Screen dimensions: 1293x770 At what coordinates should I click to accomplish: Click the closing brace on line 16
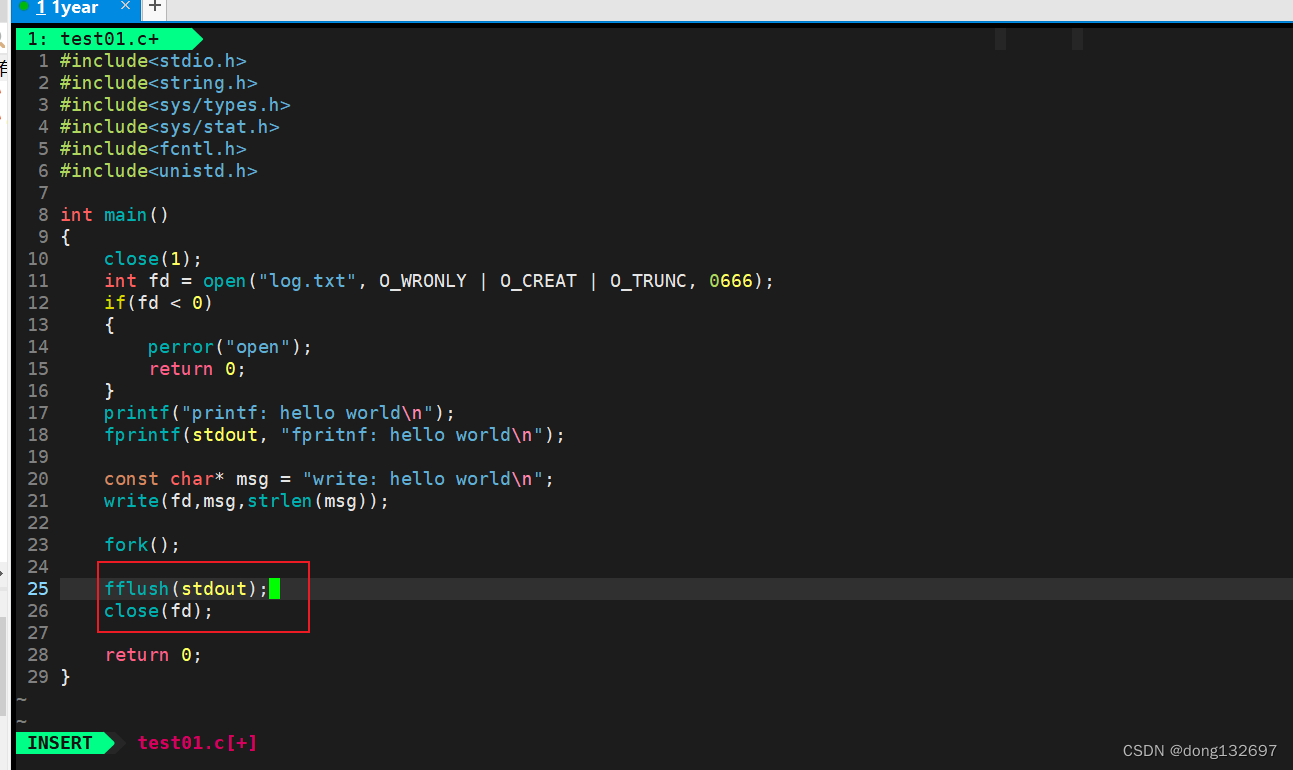[109, 391]
